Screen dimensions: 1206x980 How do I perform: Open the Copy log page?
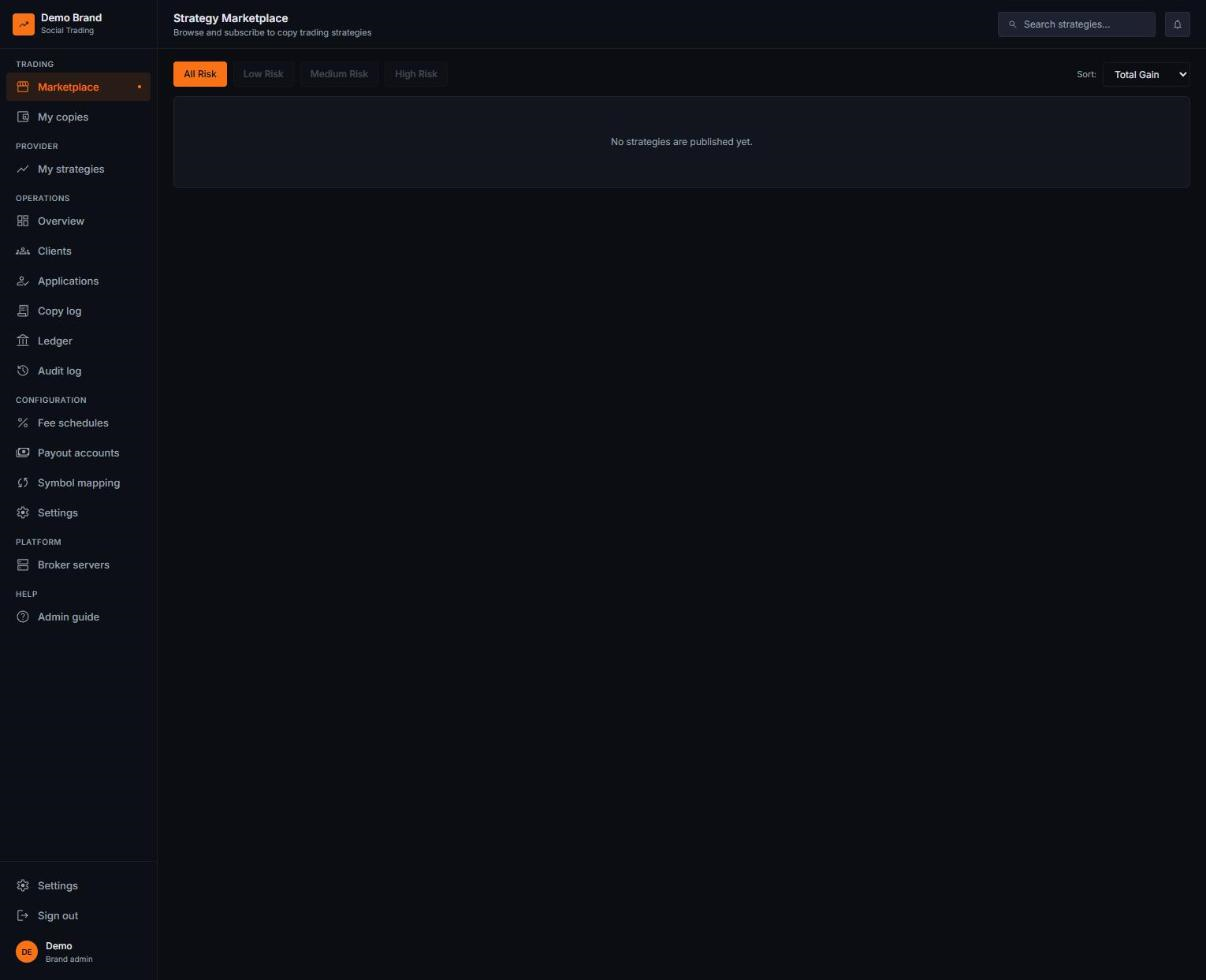click(78, 311)
